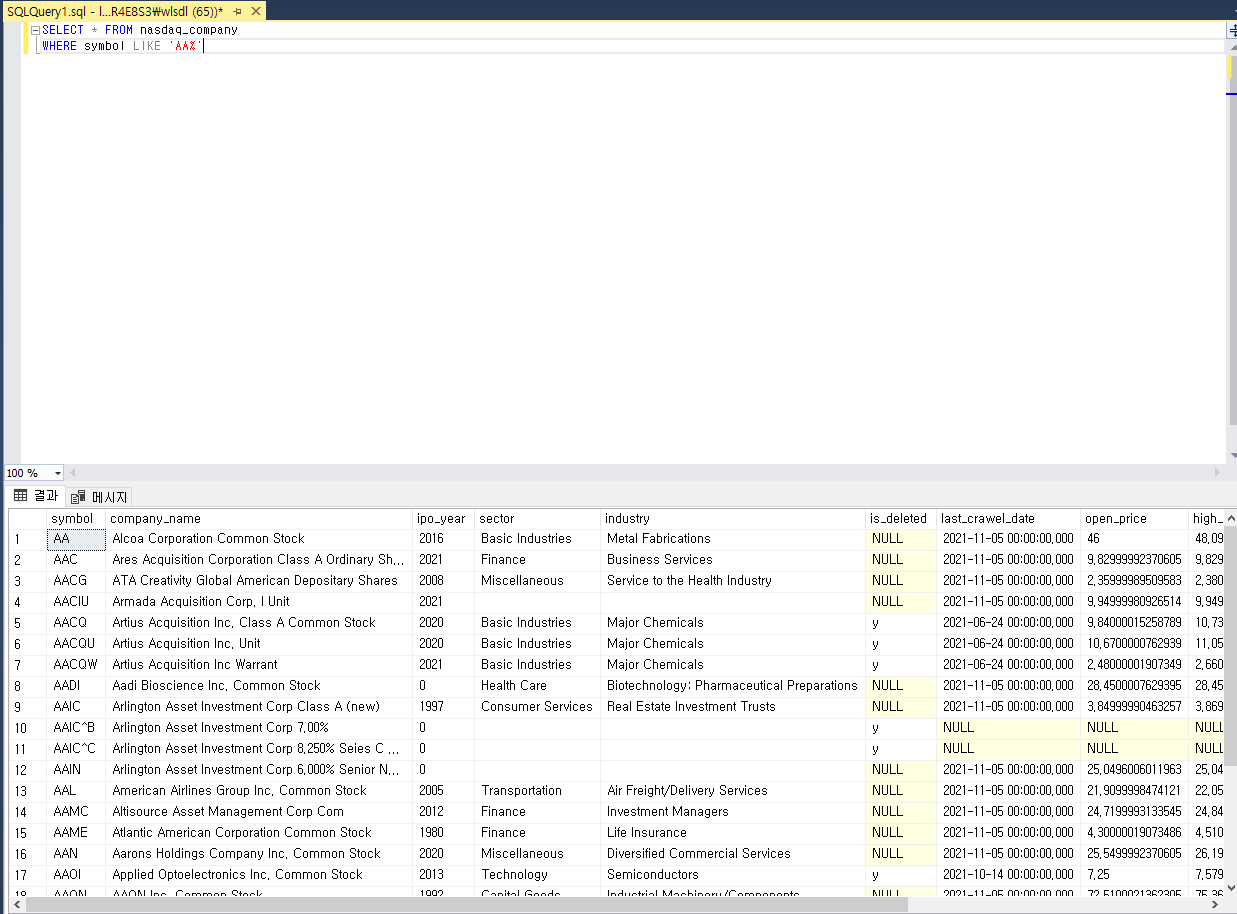This screenshot has height=914, width=1237.
Task: Click the nasdaq_company table name in query
Action: (x=188, y=30)
